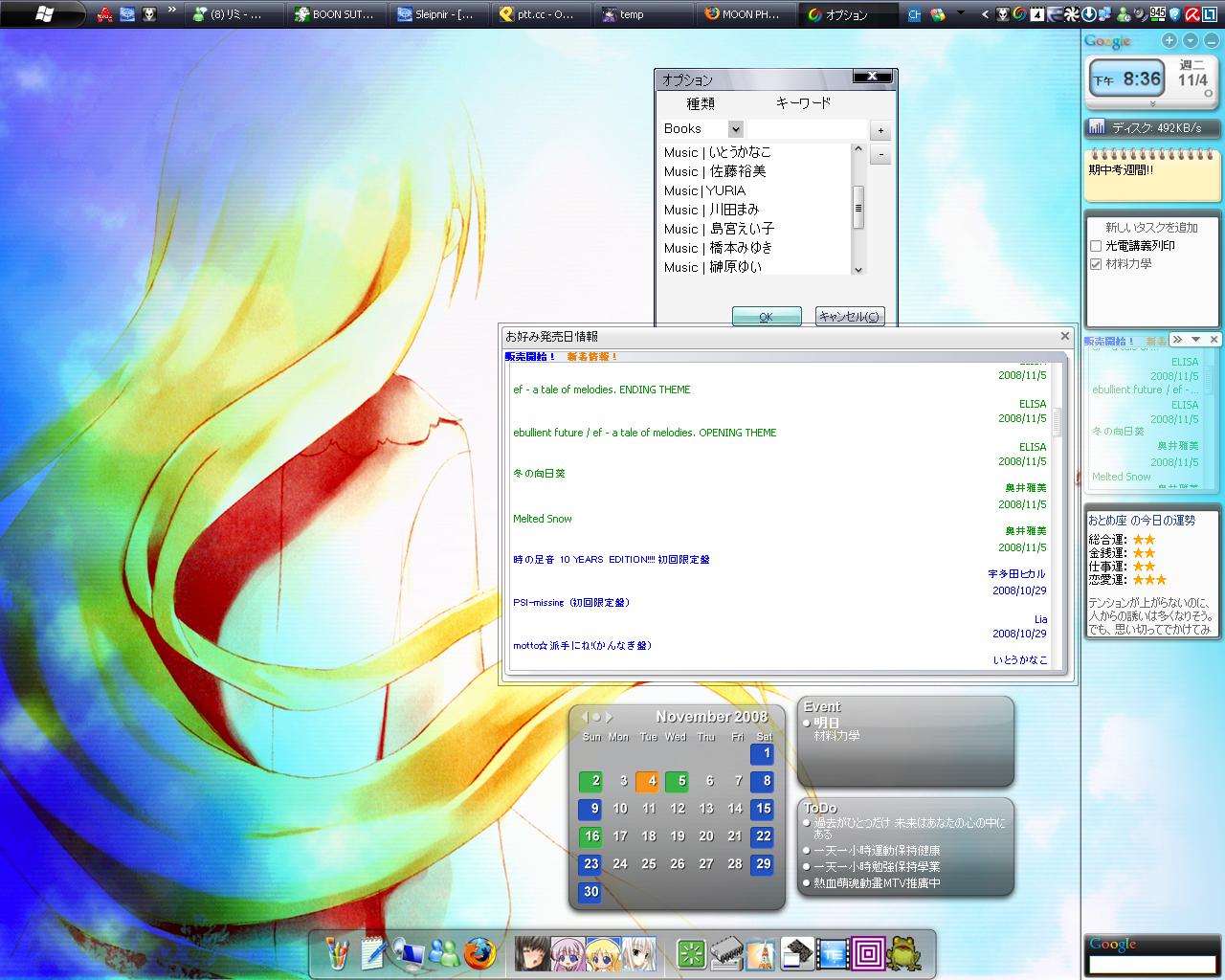Open the 新着情報！ link in release info window
Screen dimensions: 1225x980
[592, 357]
